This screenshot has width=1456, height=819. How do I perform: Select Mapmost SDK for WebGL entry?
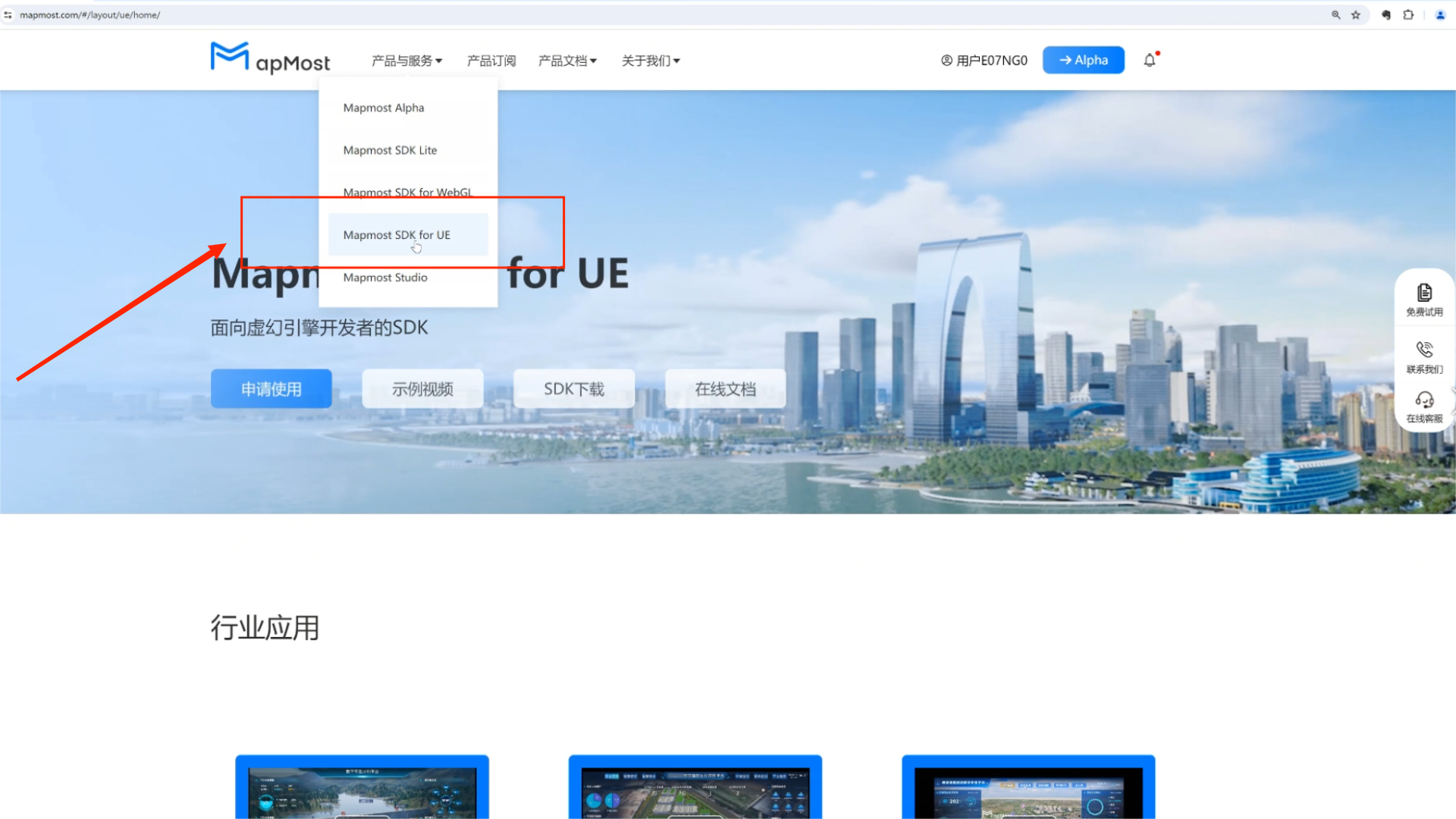(408, 193)
